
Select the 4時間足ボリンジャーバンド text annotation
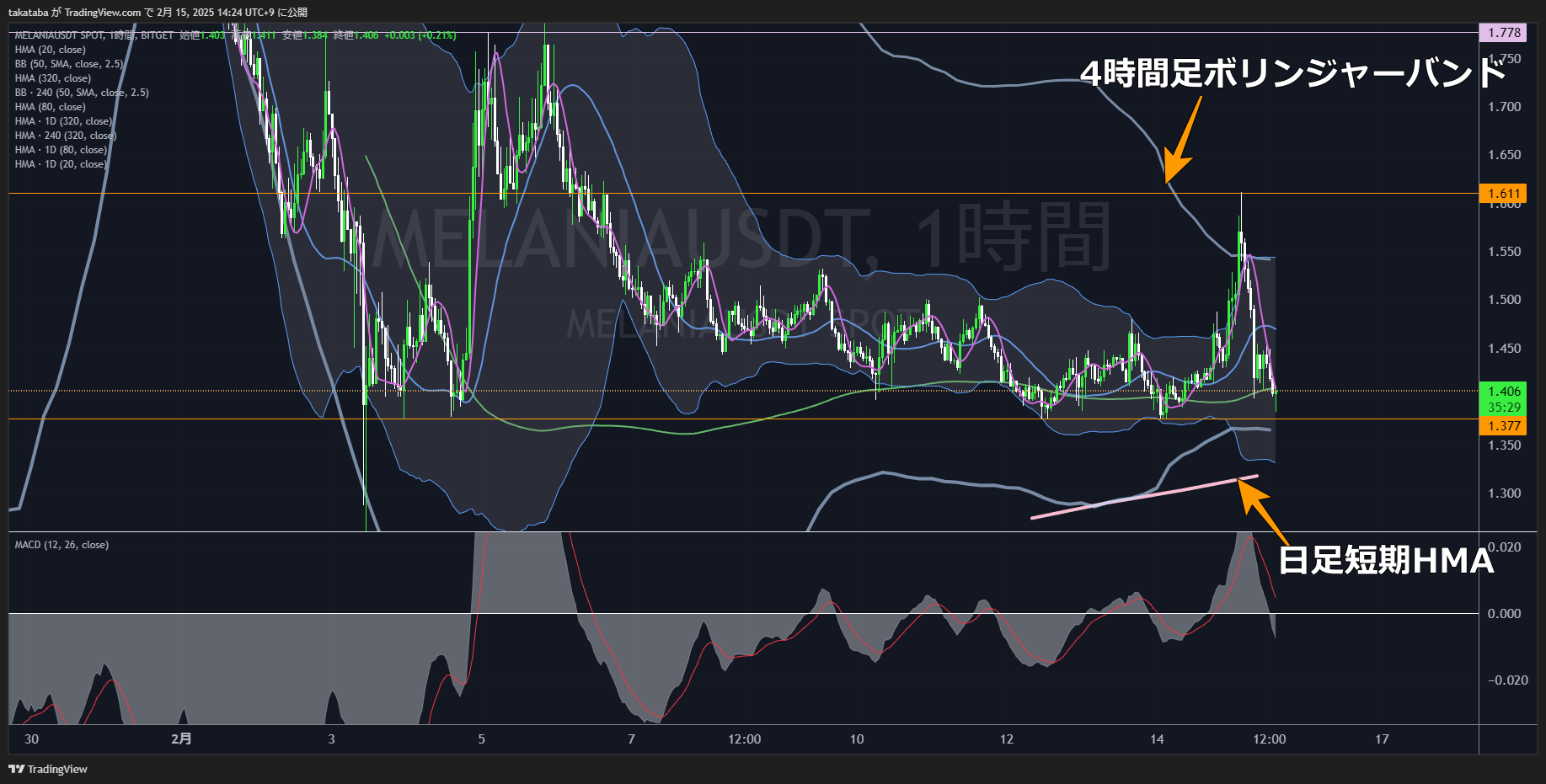point(1293,74)
